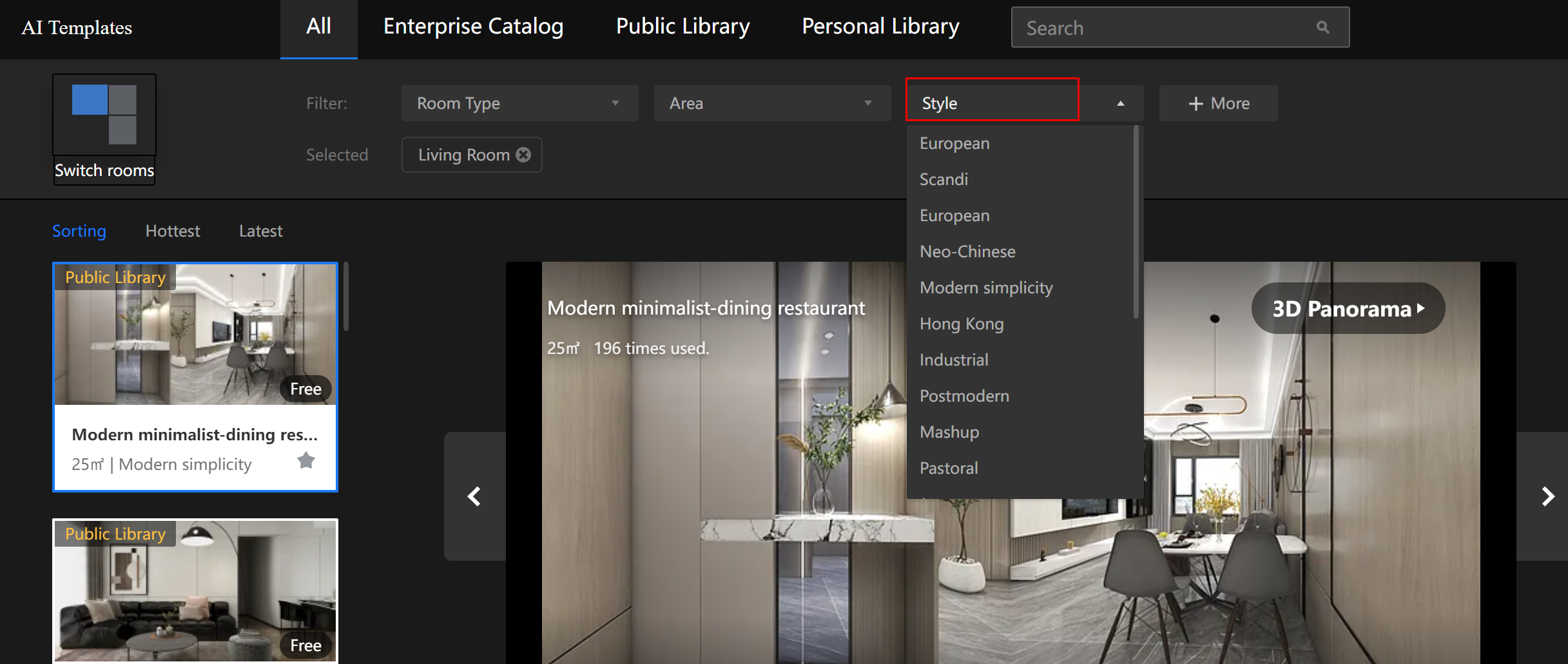1568x664 pixels.
Task: Select Postmodern style option
Action: tap(1020, 396)
